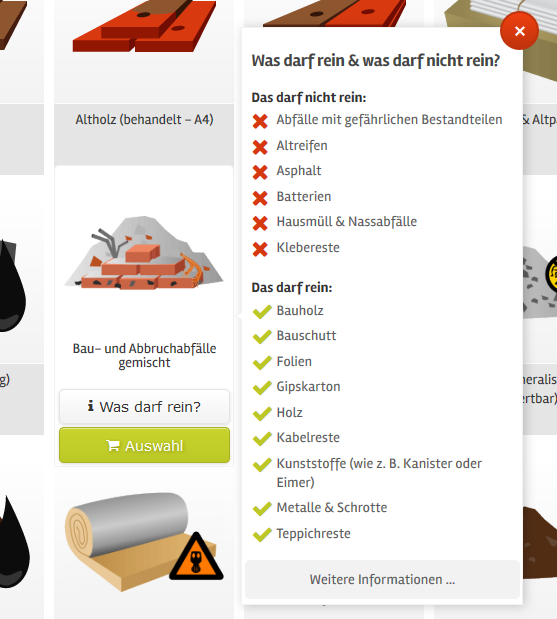Screen dimensions: 557x619
Task: Click the red treated wood boards image
Action: [144, 26]
